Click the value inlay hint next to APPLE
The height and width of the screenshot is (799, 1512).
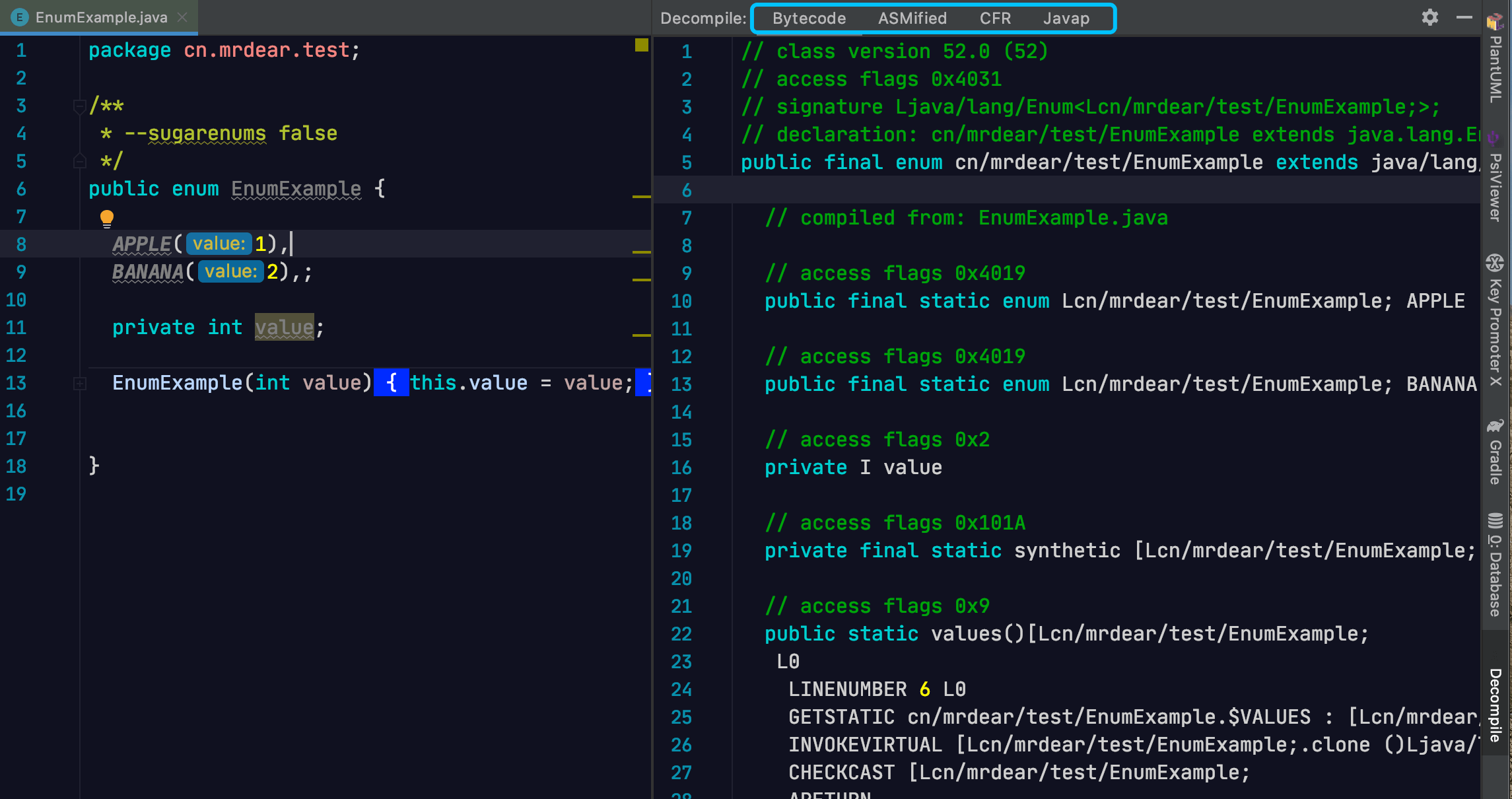218,244
